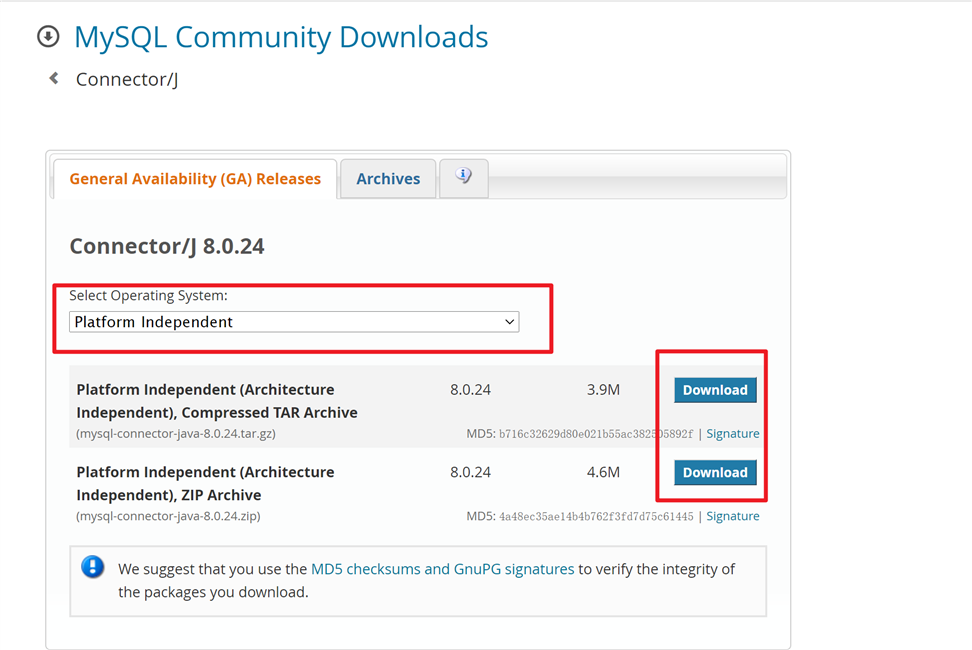Click filename (mysql-connector-java-8.0.24.tar.gz)
This screenshot has width=972, height=650.
pyautogui.click(x=176, y=433)
